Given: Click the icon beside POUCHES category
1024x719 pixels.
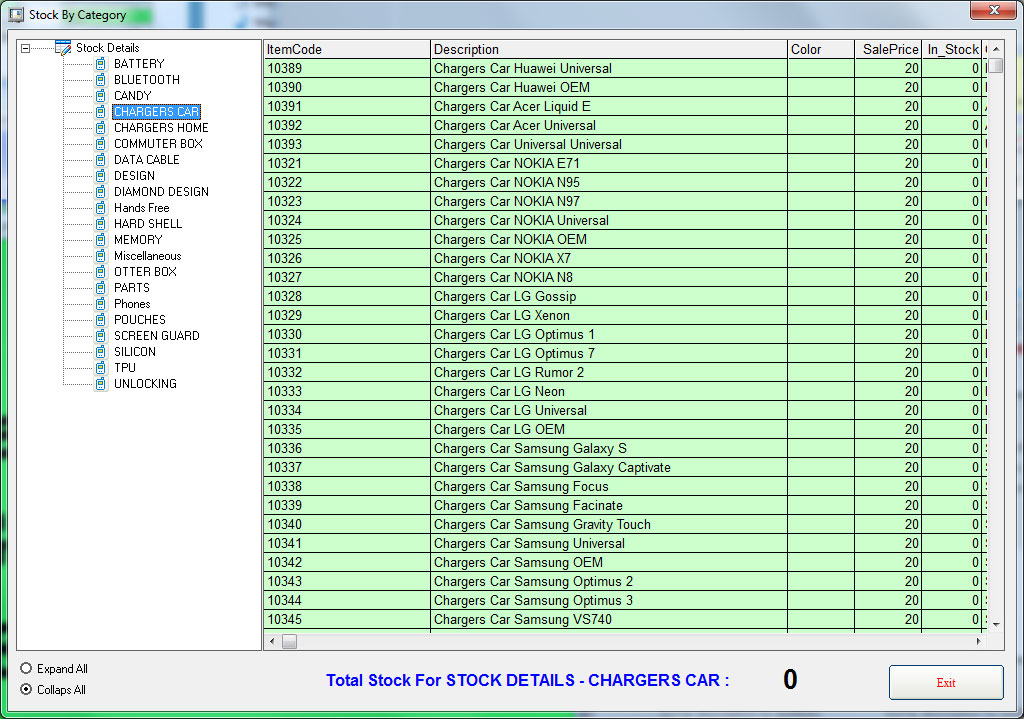Looking at the screenshot, I should (x=101, y=320).
